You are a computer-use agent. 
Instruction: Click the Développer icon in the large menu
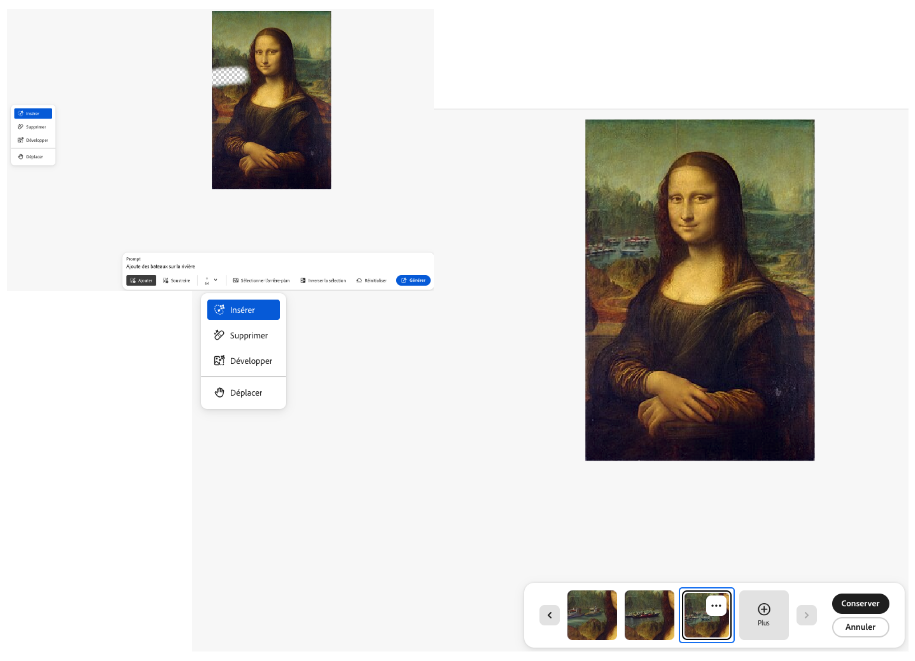click(220, 361)
